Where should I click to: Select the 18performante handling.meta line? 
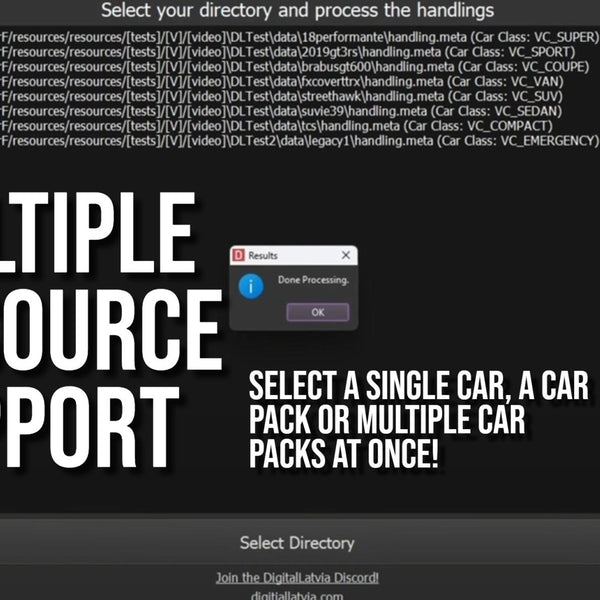point(300,38)
